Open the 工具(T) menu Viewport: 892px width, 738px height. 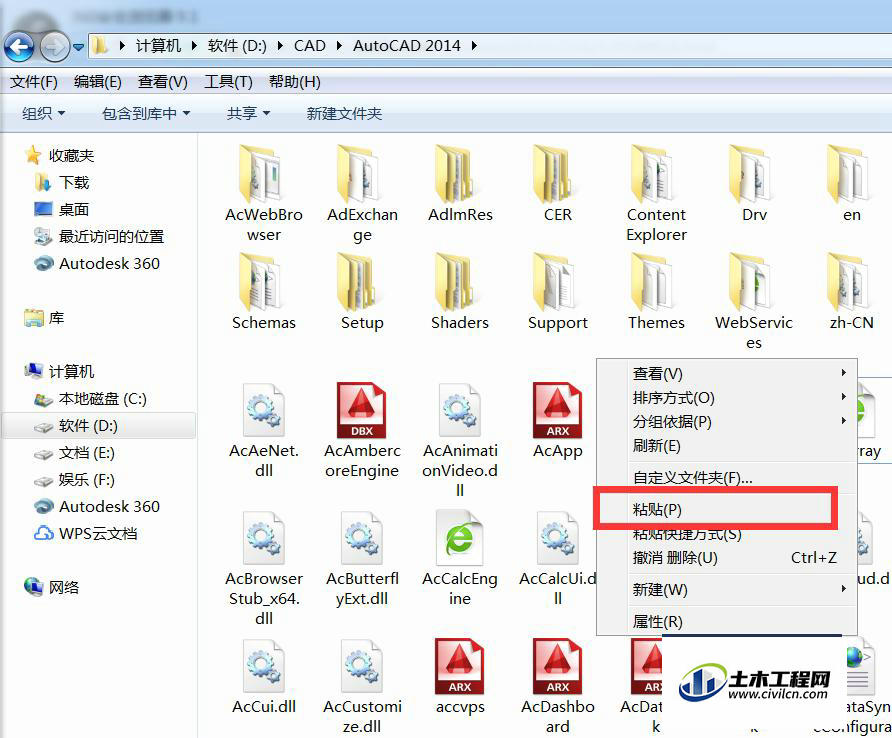228,82
